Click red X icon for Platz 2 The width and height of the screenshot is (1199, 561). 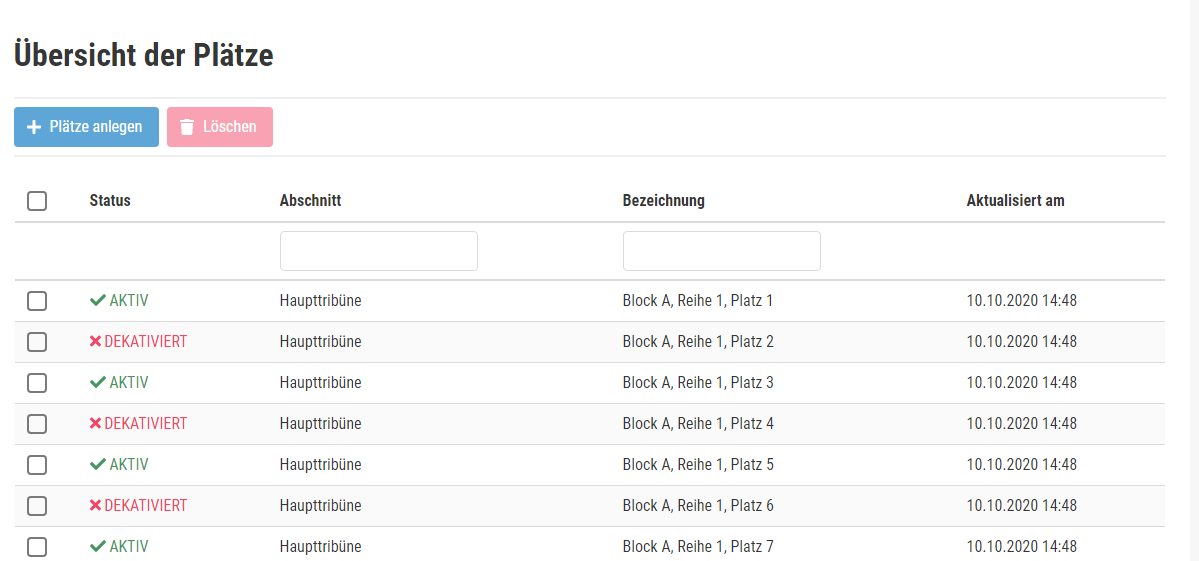95,342
